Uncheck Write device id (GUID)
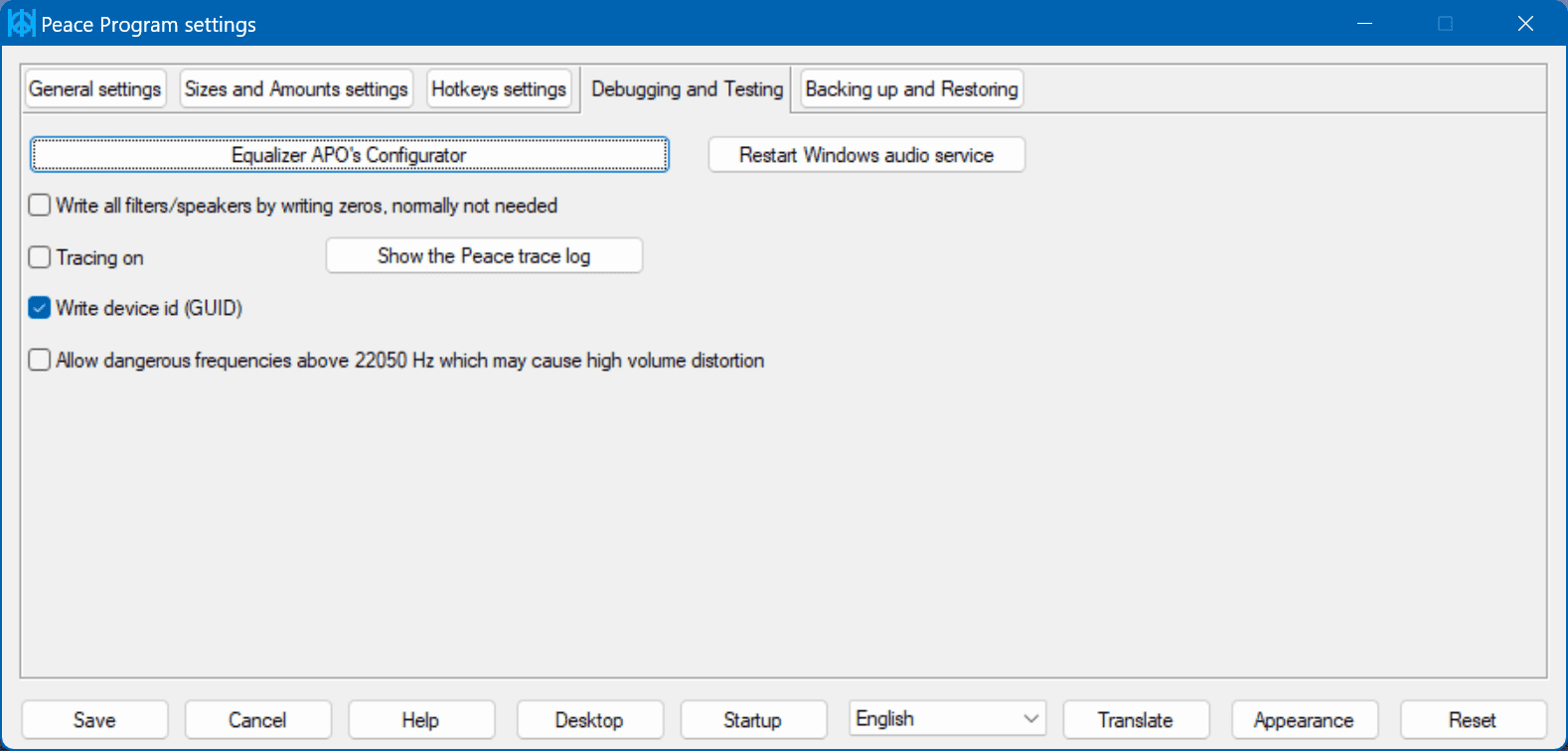 click(40, 308)
